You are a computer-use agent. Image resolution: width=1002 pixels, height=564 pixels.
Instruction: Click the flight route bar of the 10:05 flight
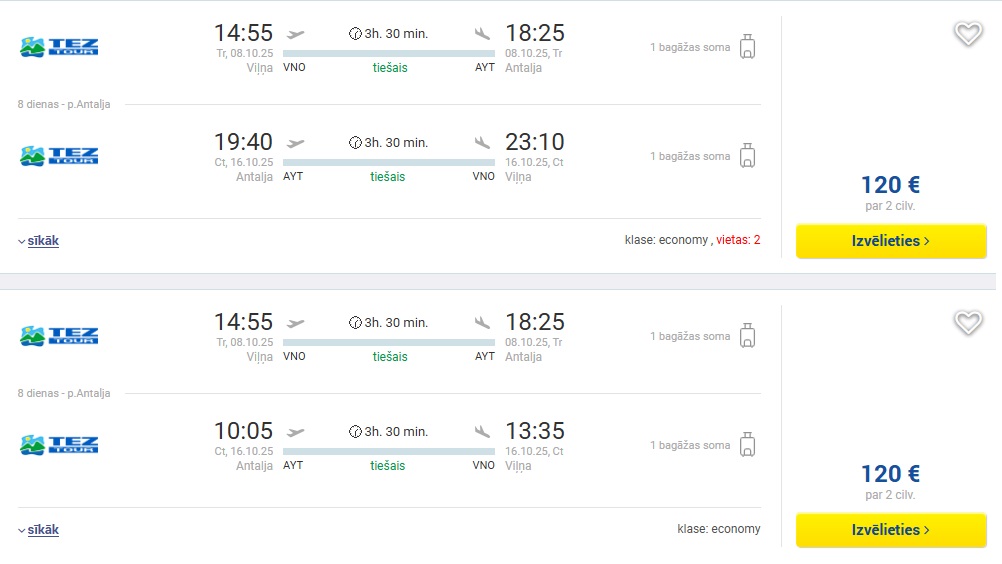pos(388,451)
